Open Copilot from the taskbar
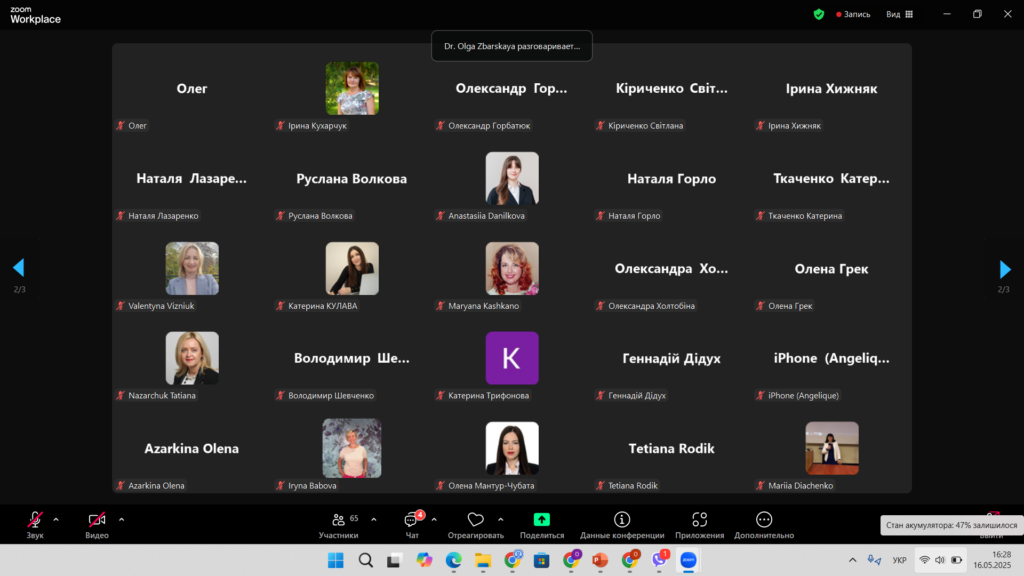This screenshot has width=1024, height=576. click(x=424, y=560)
